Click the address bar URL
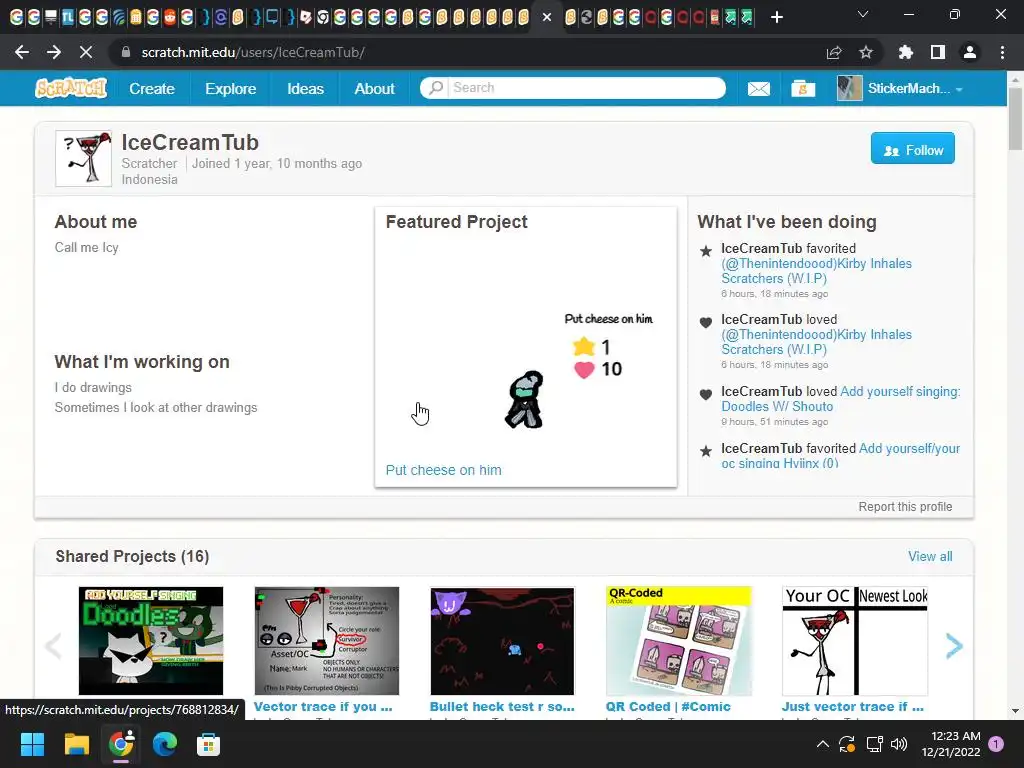Image resolution: width=1024 pixels, height=768 pixels. coord(253,52)
